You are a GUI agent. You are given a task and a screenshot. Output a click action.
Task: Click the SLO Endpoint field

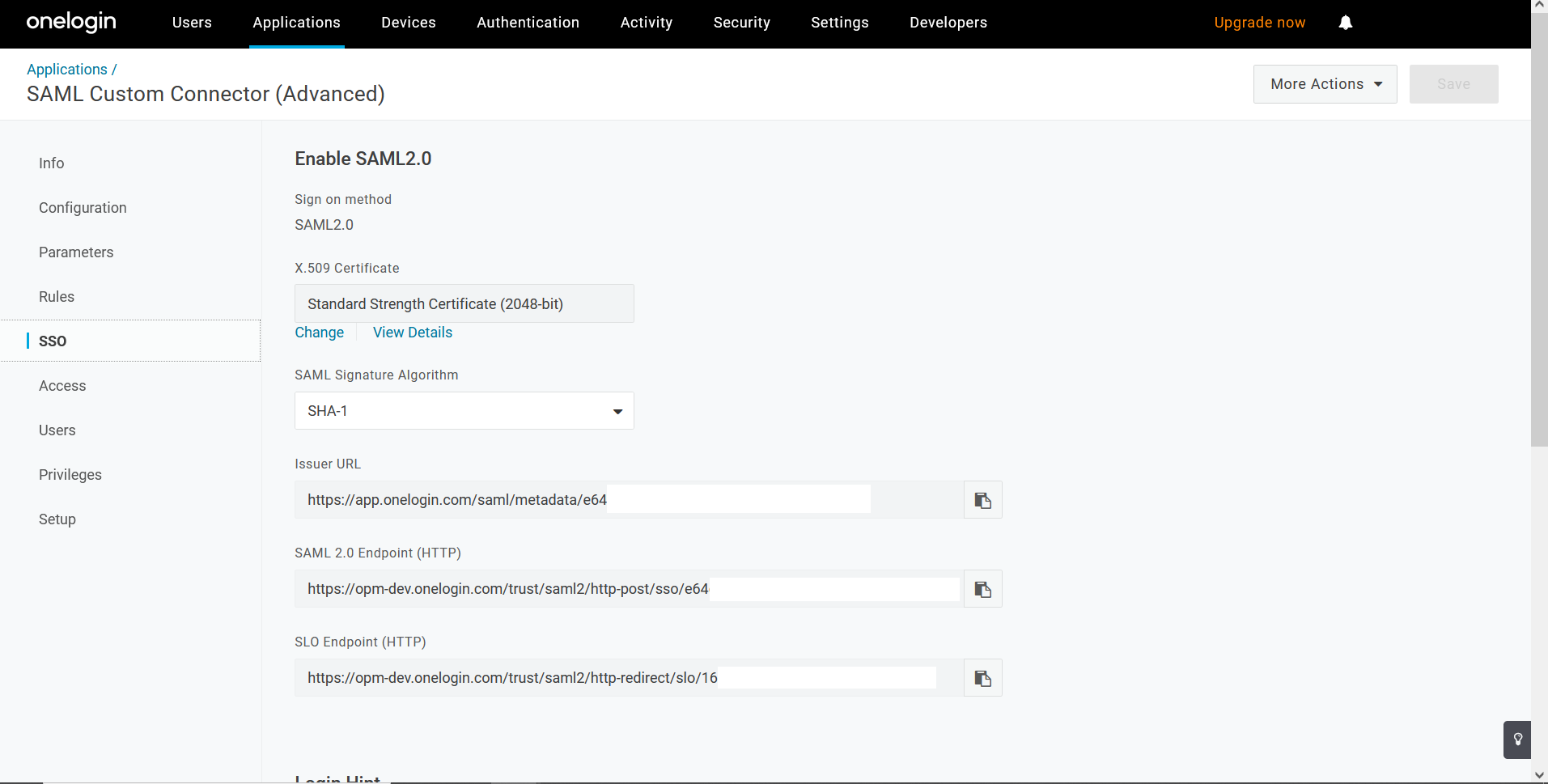tap(630, 678)
